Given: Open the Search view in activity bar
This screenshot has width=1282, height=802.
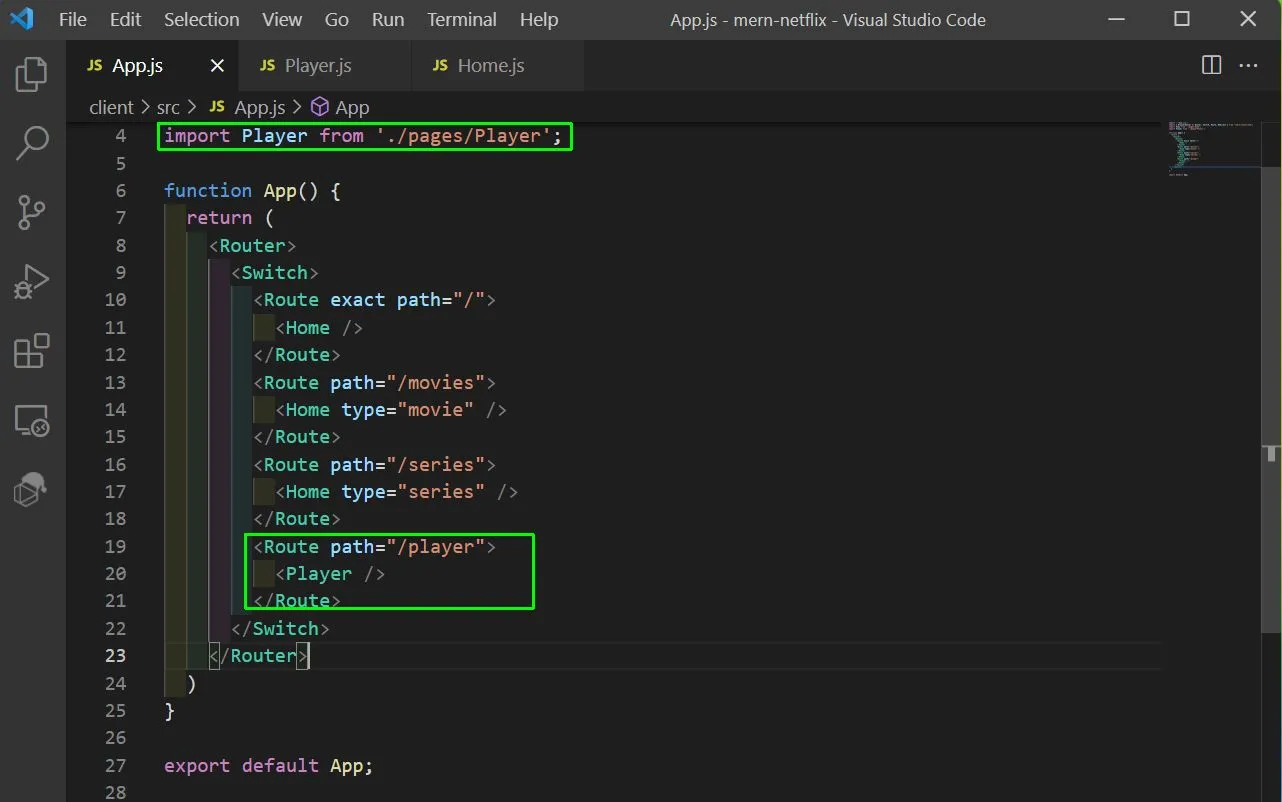Looking at the screenshot, I should tap(32, 143).
